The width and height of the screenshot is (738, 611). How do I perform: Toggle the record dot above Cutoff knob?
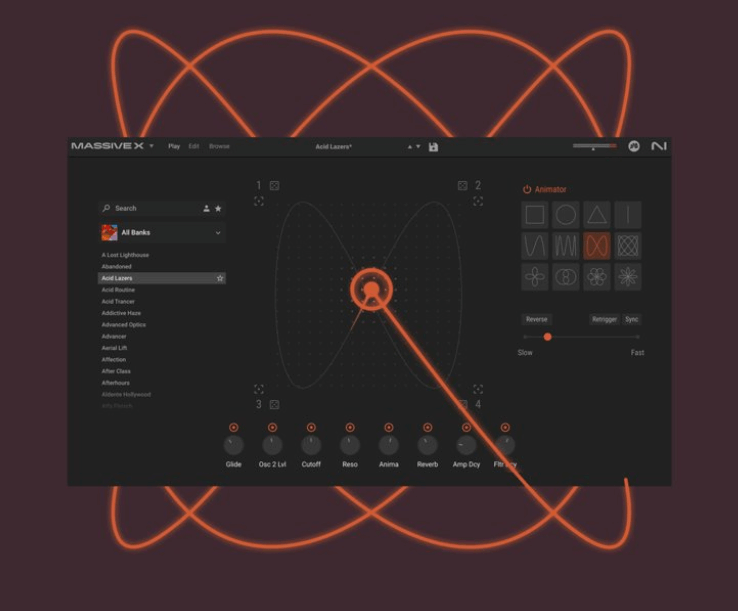click(x=311, y=427)
